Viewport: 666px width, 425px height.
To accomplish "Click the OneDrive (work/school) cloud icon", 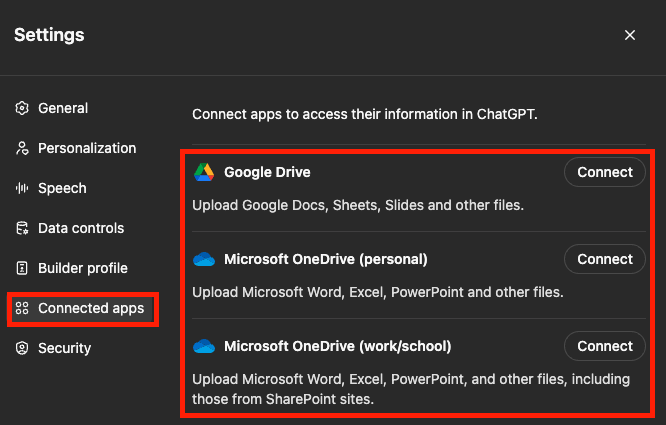I will tap(204, 346).
